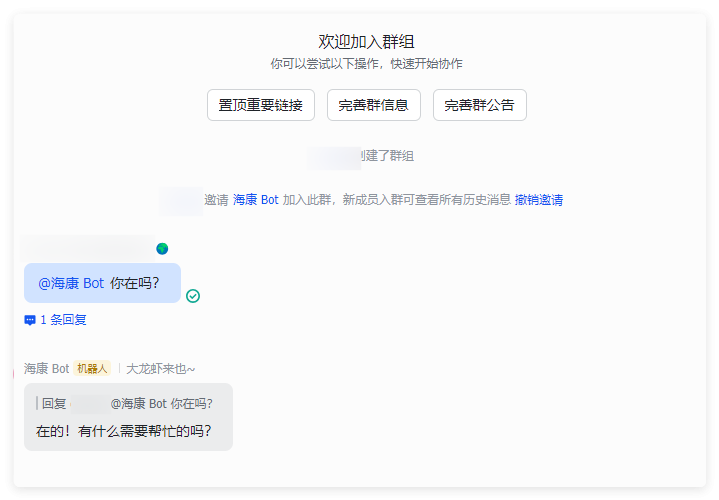Click the 大龙虾来也~ signature text
Screen dimensions: 719x500
pyautogui.click(x=160, y=369)
